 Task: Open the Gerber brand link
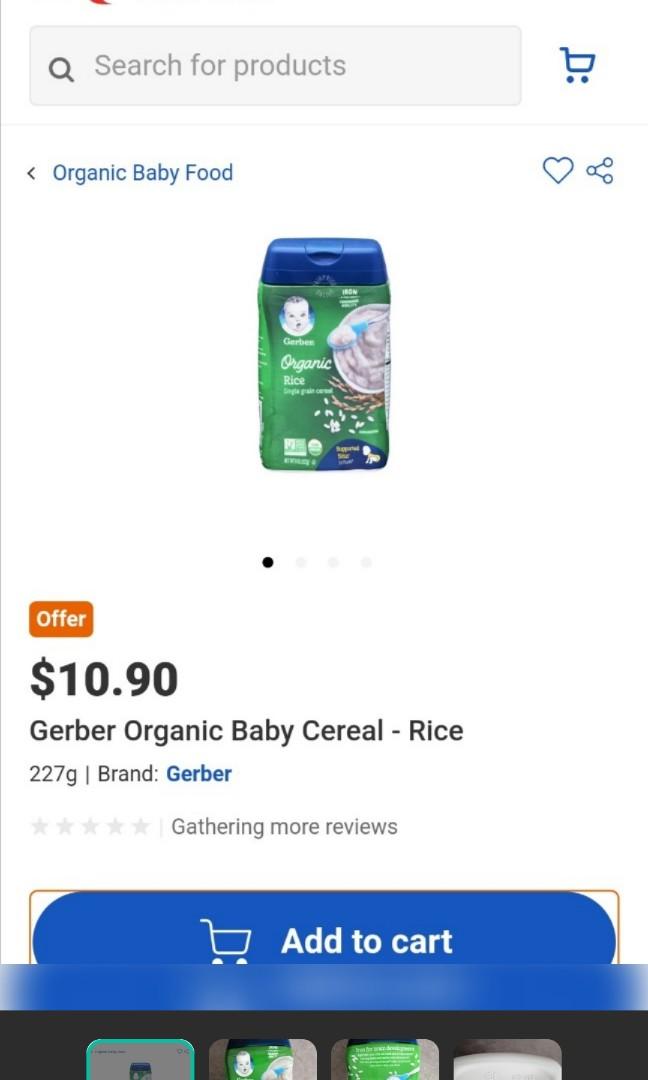[x=198, y=774]
